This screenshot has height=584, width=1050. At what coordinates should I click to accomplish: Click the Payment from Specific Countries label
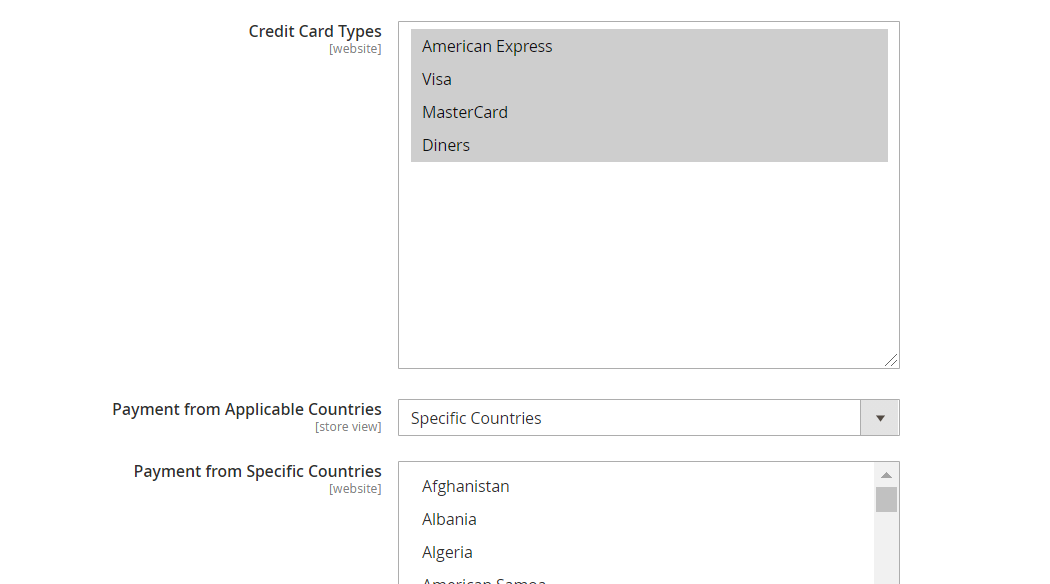pyautogui.click(x=258, y=471)
